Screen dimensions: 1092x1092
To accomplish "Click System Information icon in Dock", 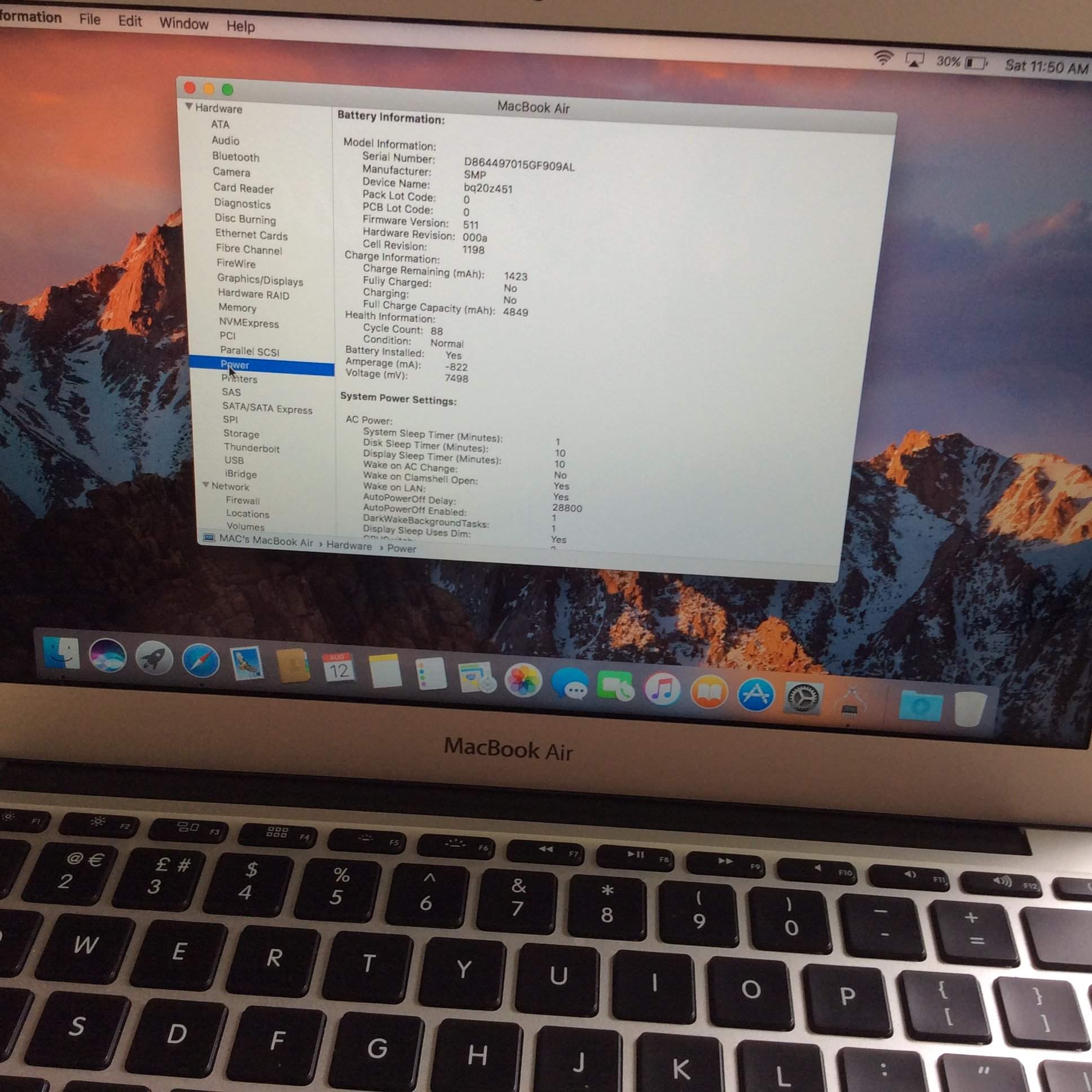I will (x=850, y=702).
